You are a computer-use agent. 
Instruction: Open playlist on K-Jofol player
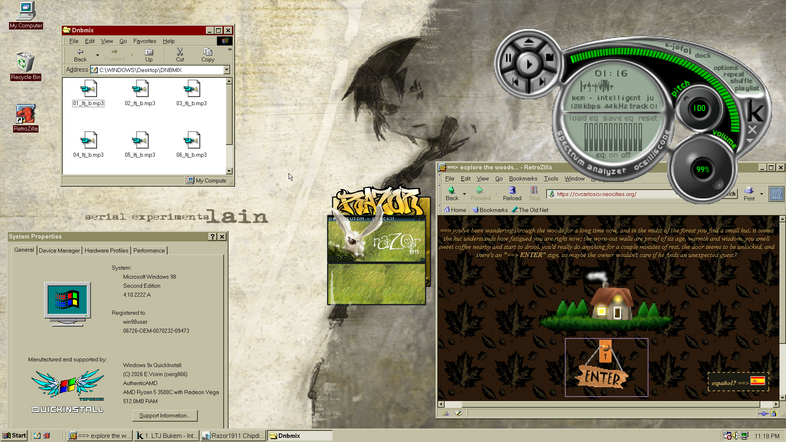point(746,88)
